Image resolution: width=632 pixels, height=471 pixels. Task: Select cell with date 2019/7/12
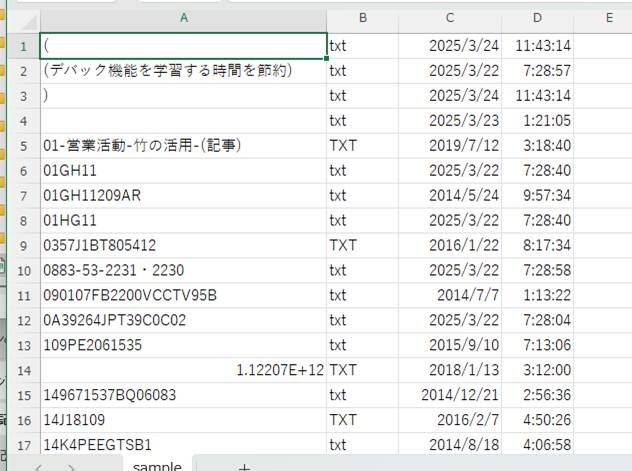[451, 146]
